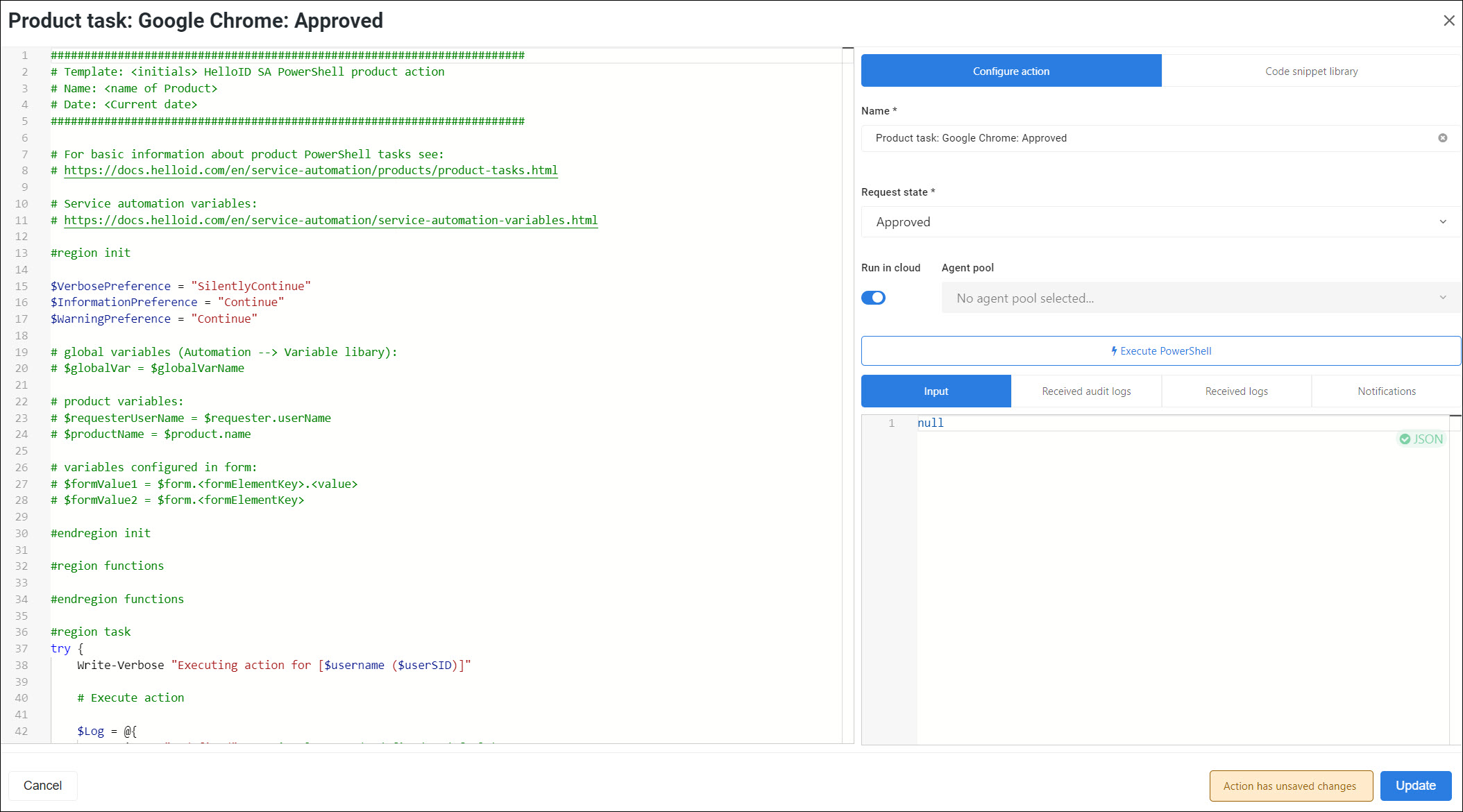The image size is (1463, 812).
Task: Click the #endregion functions line
Action: click(117, 600)
